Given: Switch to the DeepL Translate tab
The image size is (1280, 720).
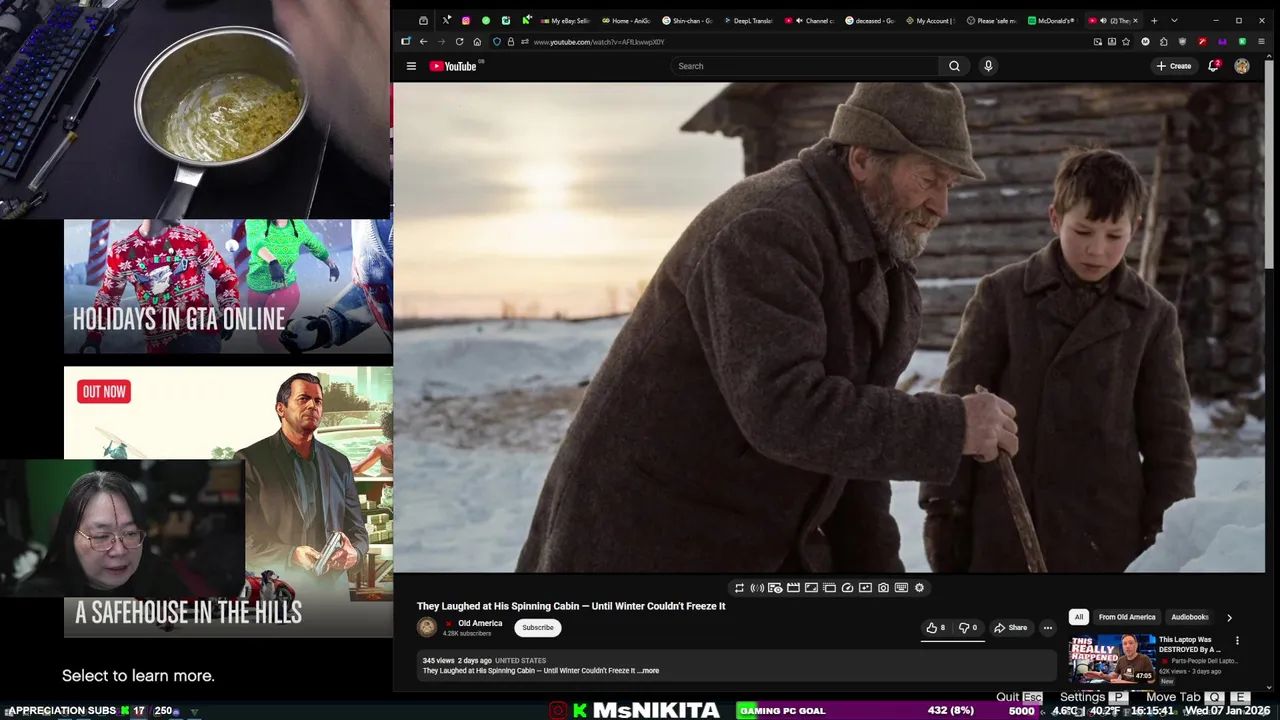Looking at the screenshot, I should pyautogui.click(x=748, y=21).
